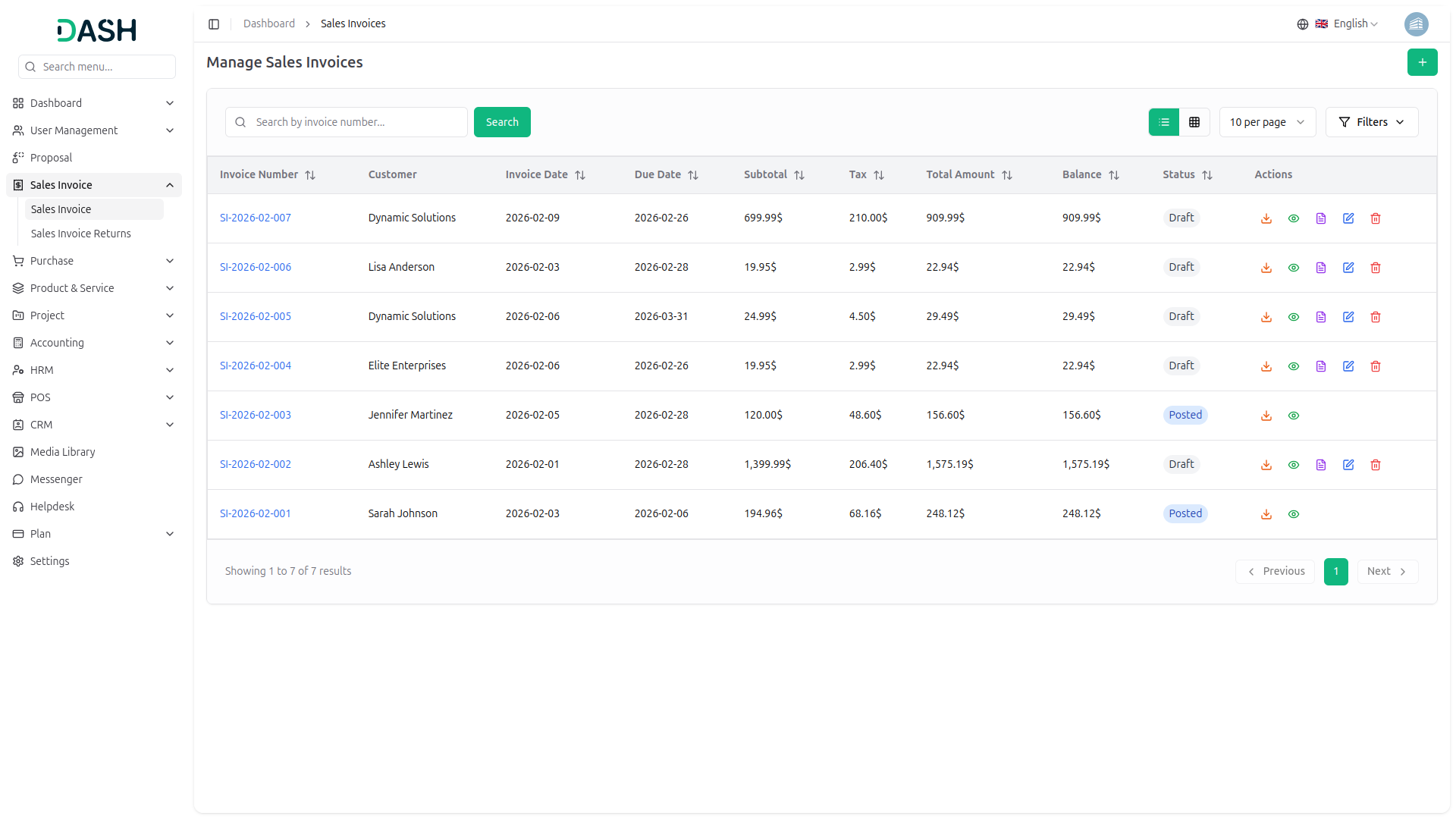This screenshot has height=819, width=1456.
Task: Click purple document icon for SI-2026-02-004
Action: click(x=1320, y=366)
